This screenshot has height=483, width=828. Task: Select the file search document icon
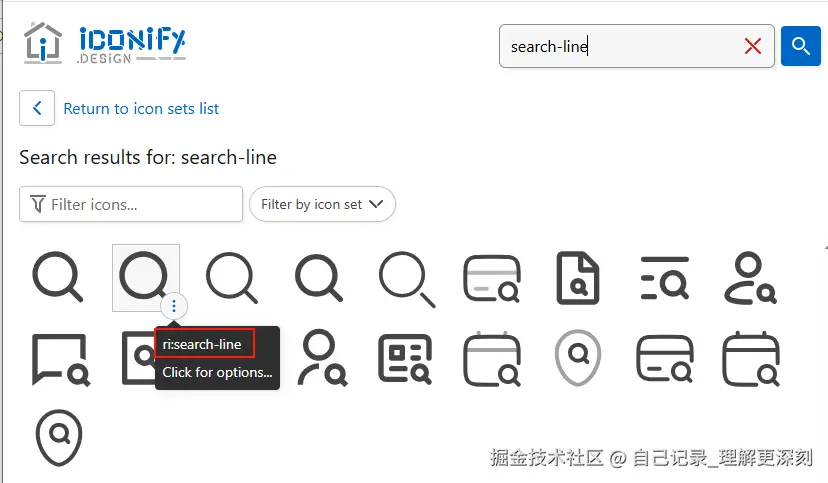point(578,278)
